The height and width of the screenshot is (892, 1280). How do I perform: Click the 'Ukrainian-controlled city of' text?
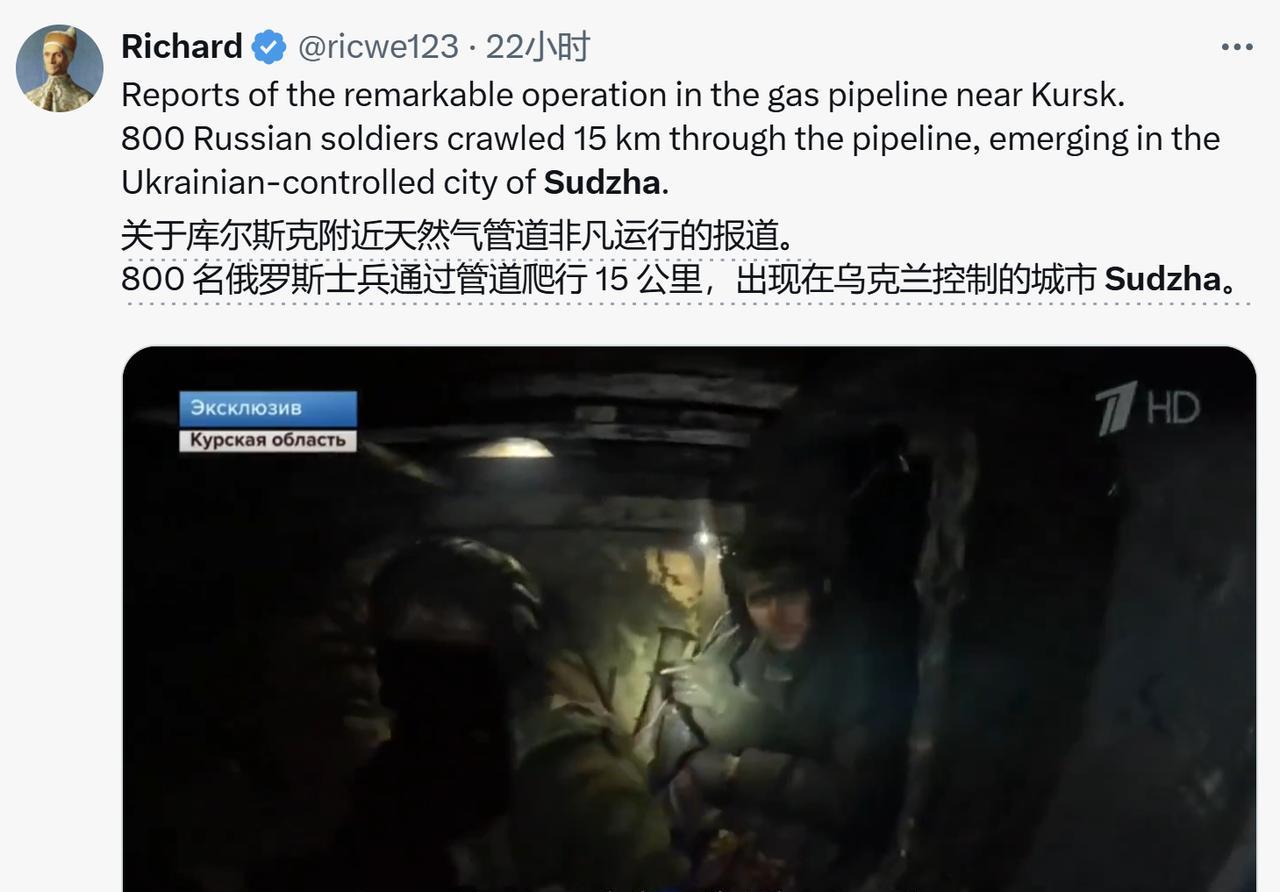(328, 182)
